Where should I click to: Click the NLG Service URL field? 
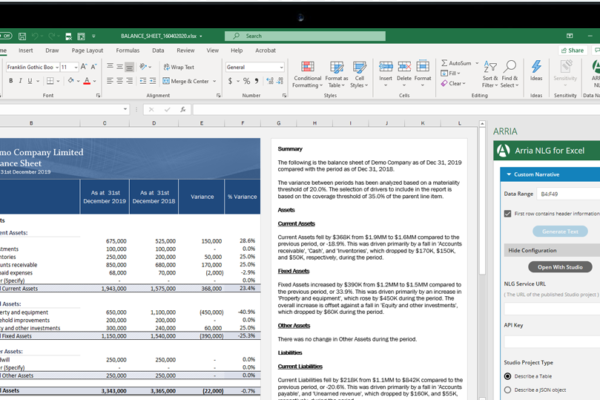tap(552, 309)
